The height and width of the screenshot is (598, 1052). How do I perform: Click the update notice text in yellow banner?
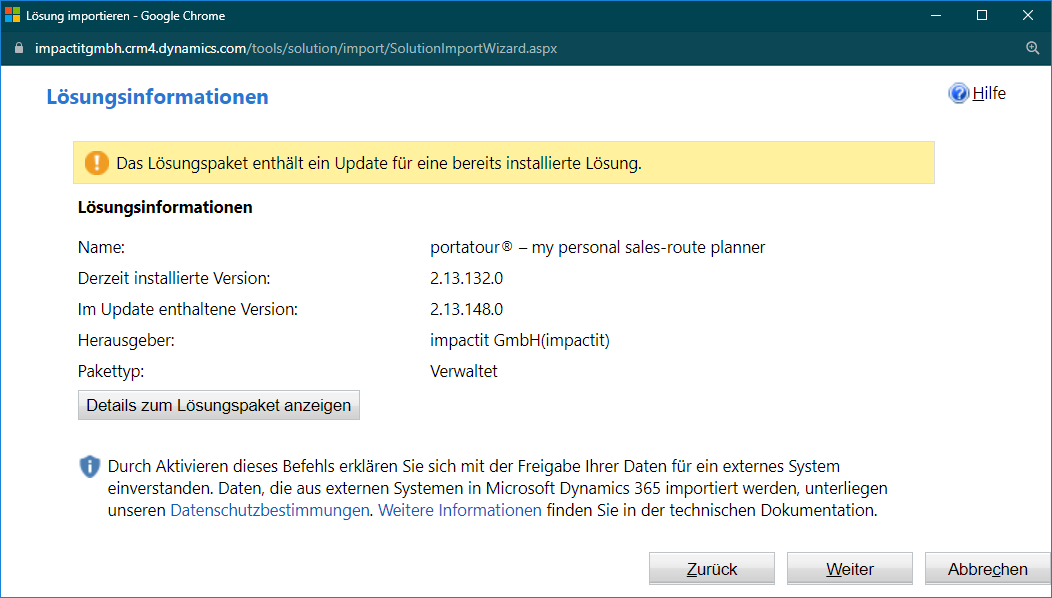(x=379, y=163)
